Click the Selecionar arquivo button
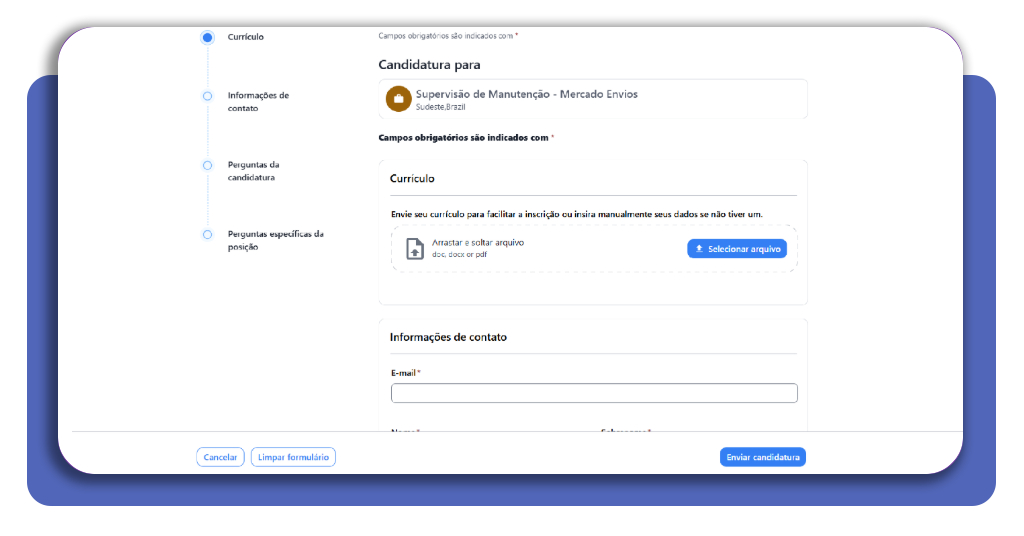 click(737, 249)
